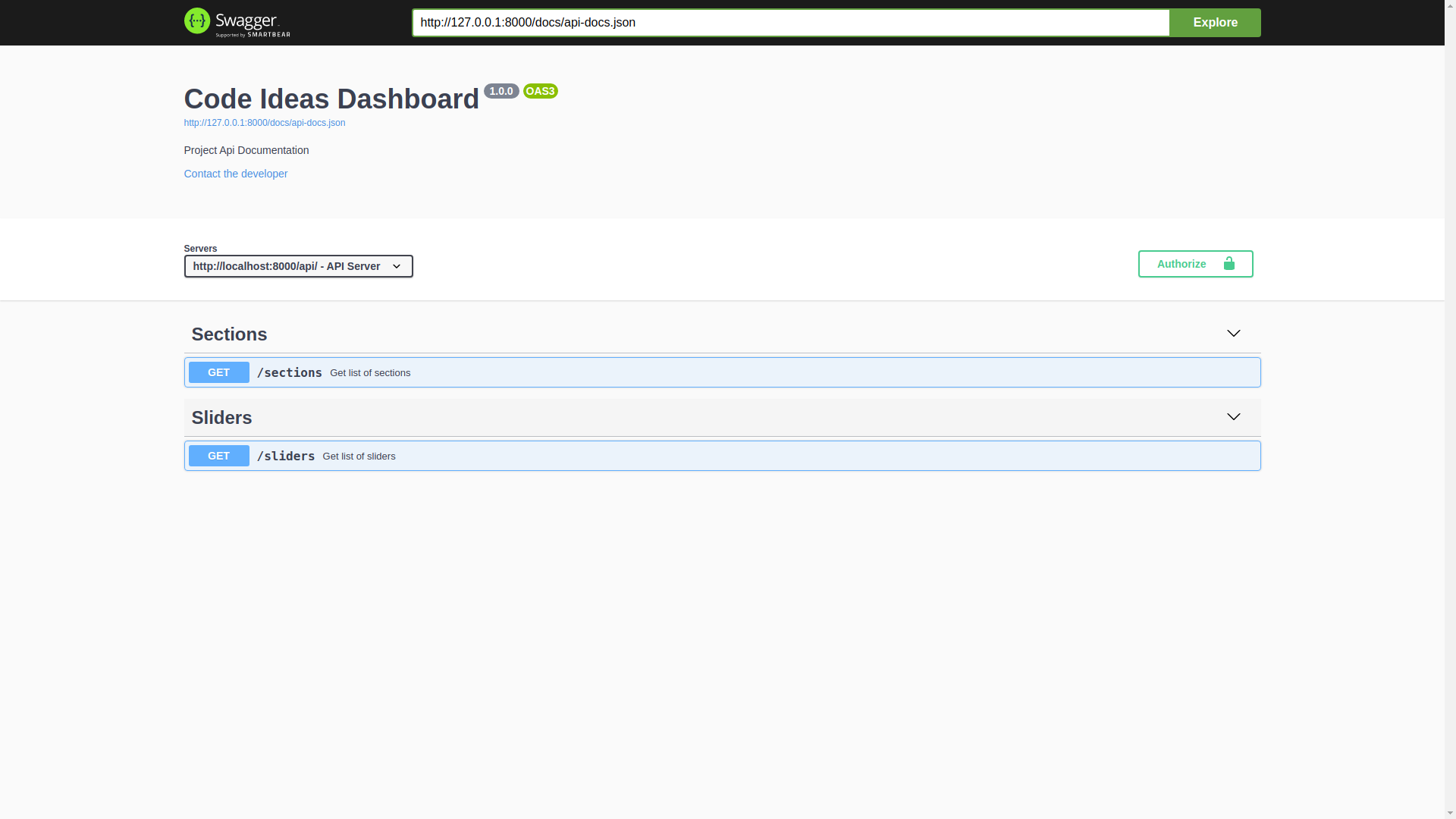Expand the /sliders endpoint path
Viewport: 1456px width, 819px height.
285,456
